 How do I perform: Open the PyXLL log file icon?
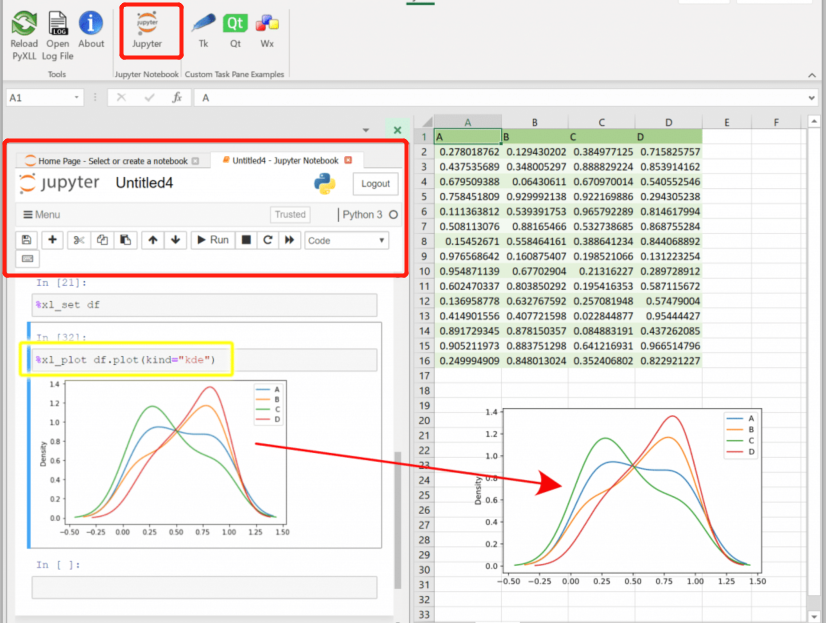point(57,36)
